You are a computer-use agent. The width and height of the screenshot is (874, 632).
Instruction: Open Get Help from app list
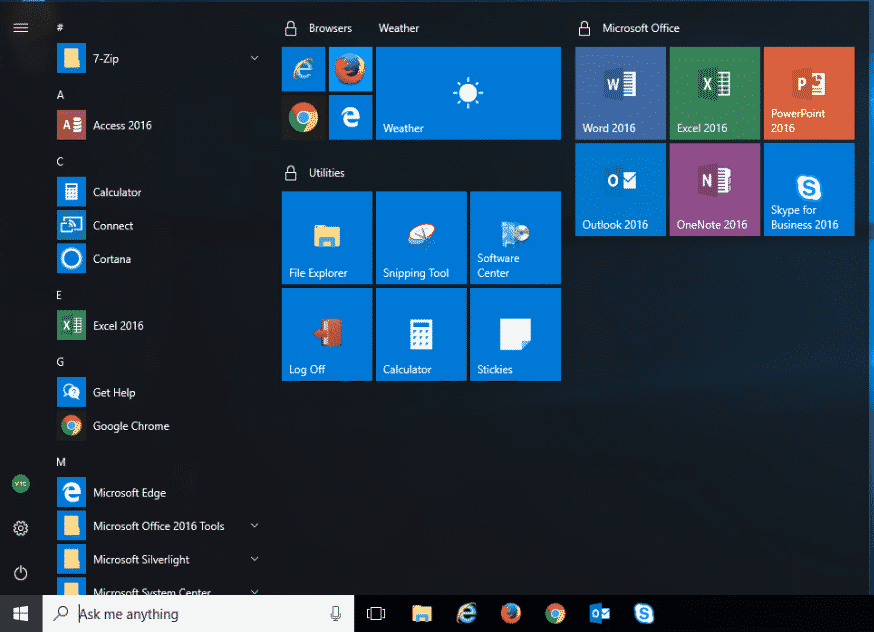click(159, 392)
